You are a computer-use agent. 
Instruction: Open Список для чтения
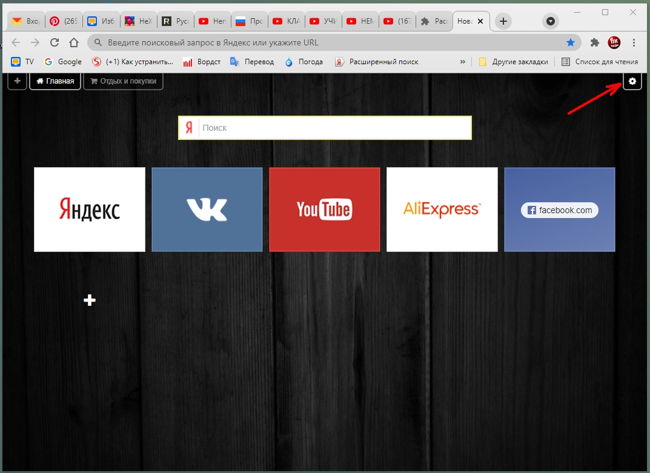pyautogui.click(x=599, y=62)
